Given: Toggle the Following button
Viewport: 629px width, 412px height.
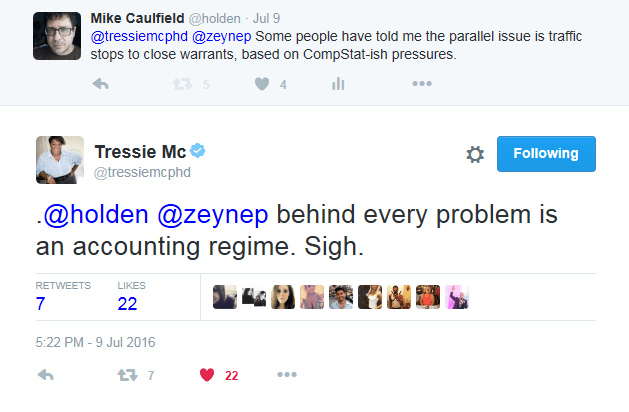Looking at the screenshot, I should 546,154.
